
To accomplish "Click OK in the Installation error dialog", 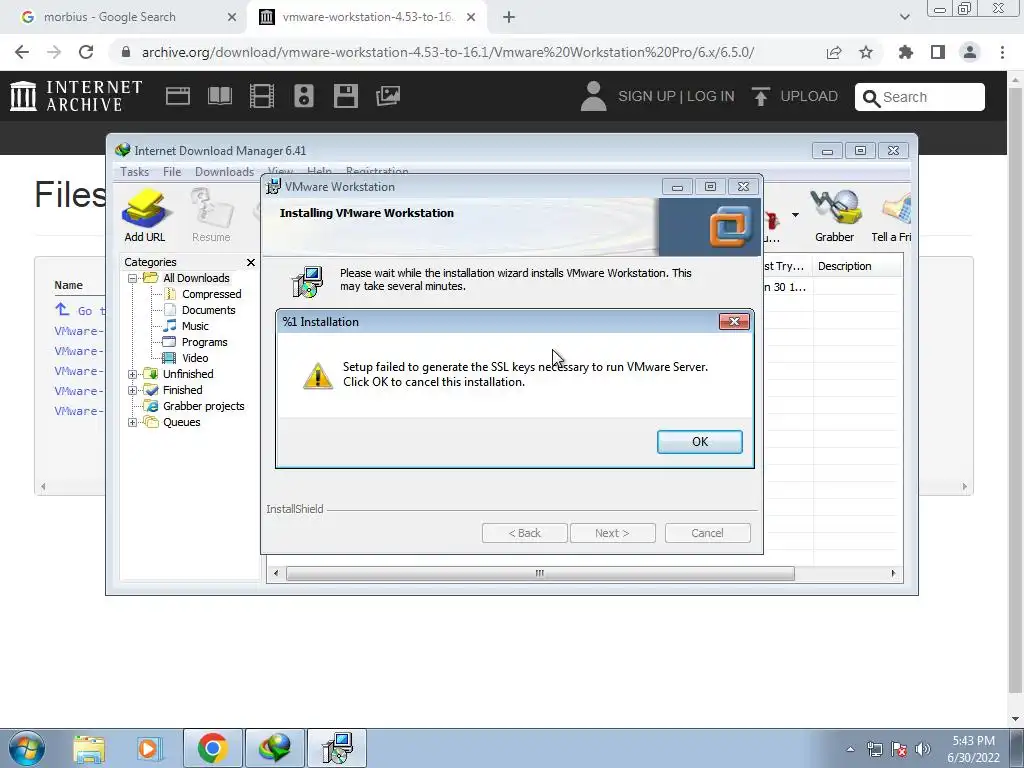I will pos(699,441).
